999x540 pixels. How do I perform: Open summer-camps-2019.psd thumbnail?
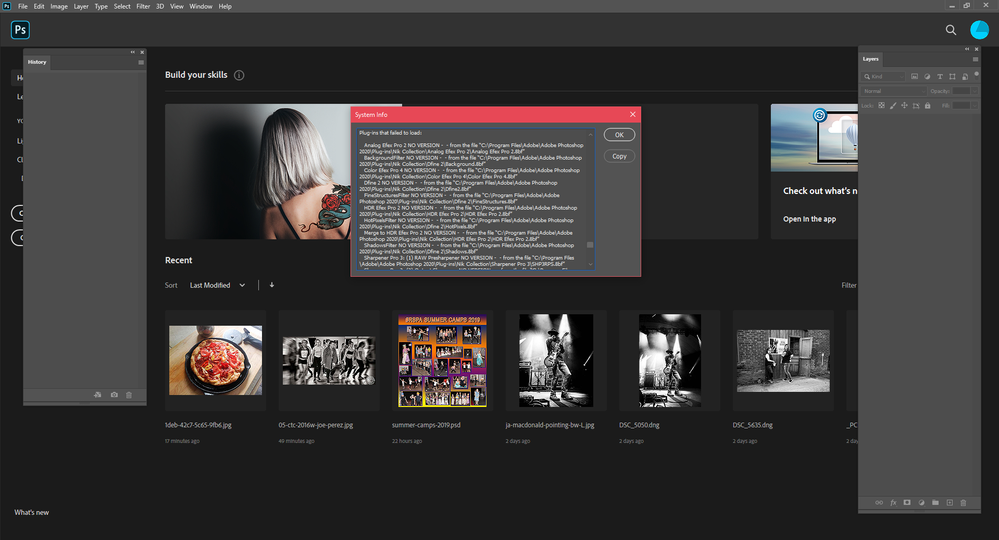(442, 360)
